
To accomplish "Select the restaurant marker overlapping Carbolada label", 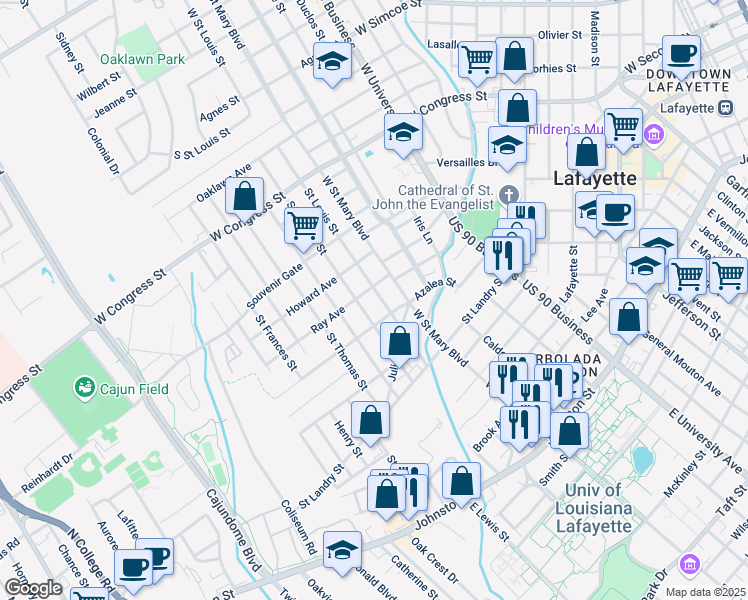I will click(x=553, y=383).
